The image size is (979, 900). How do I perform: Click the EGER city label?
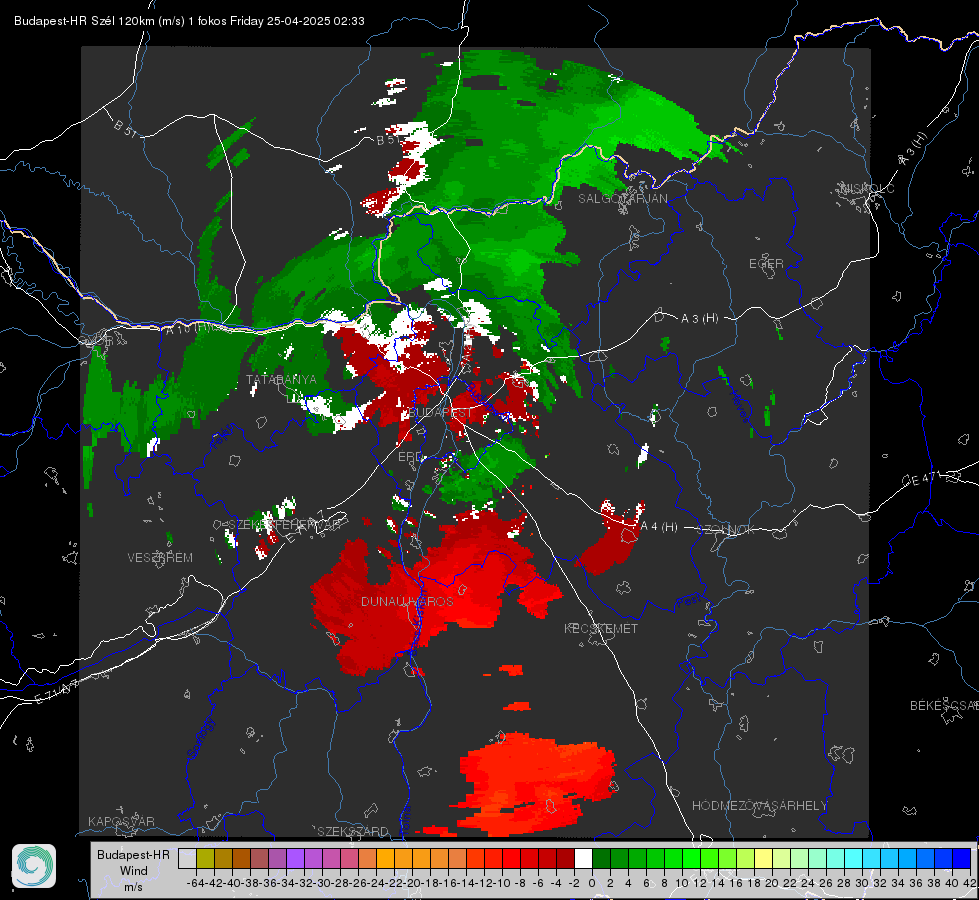tap(766, 264)
